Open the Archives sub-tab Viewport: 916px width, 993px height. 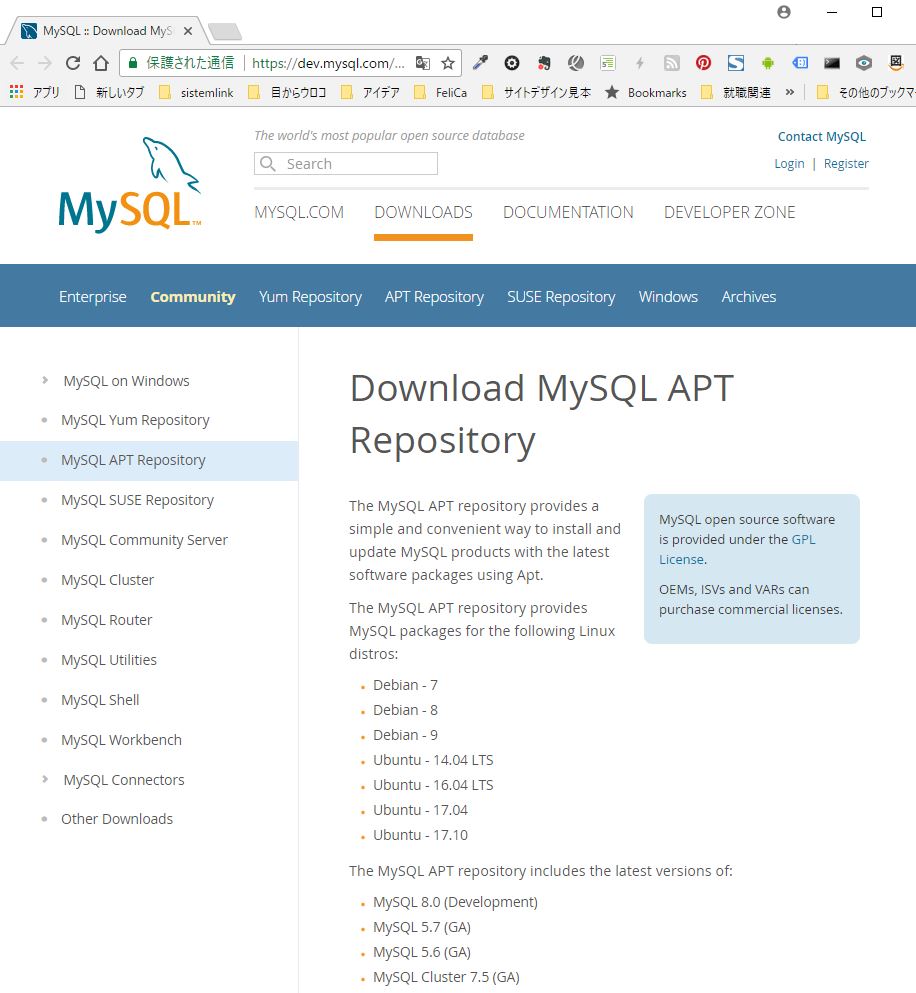[749, 296]
